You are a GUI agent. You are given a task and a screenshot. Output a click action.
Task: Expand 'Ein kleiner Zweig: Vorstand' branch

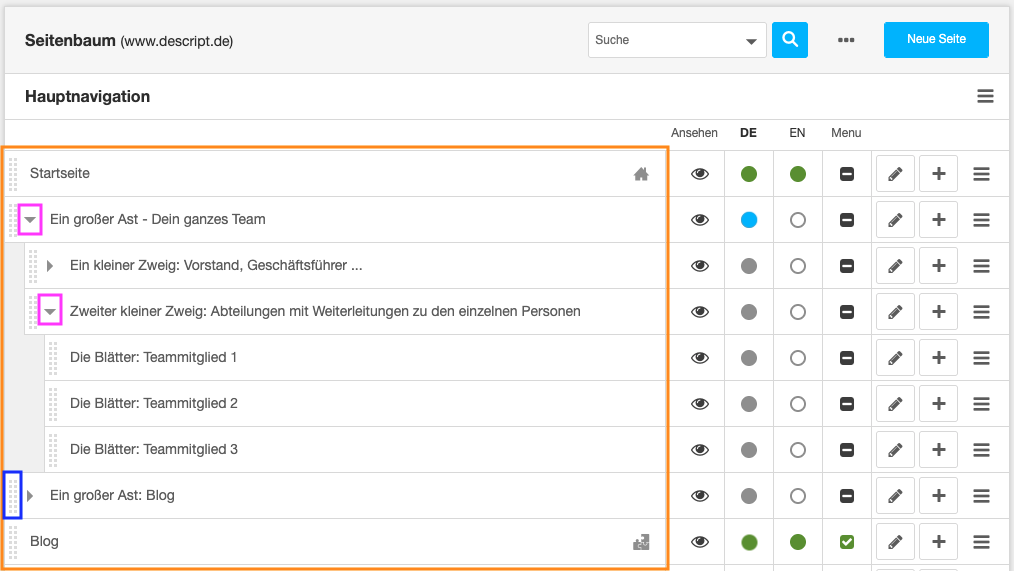(50, 266)
